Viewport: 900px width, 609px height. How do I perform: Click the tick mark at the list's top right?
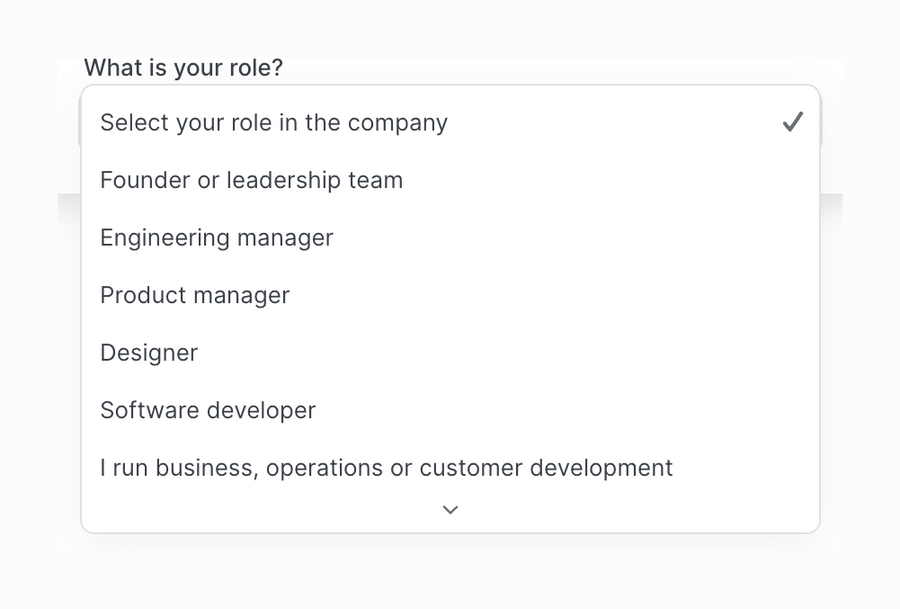point(792,122)
